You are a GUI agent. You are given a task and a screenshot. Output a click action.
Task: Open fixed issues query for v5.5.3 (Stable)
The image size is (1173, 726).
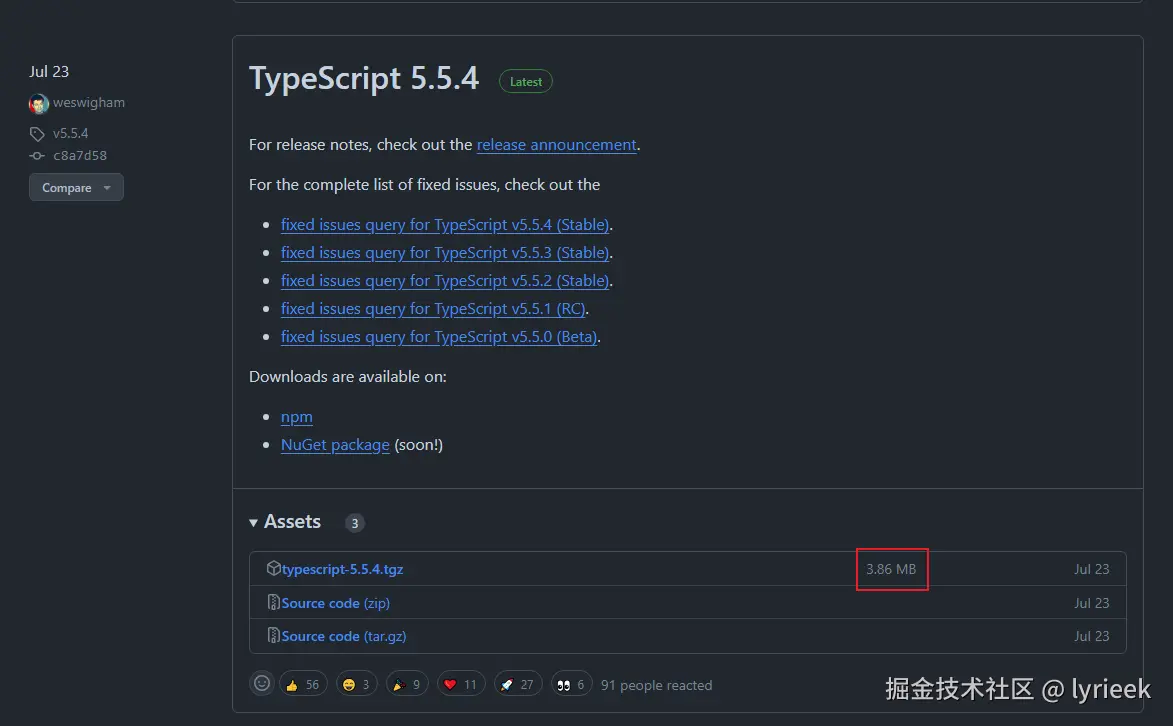[445, 253]
